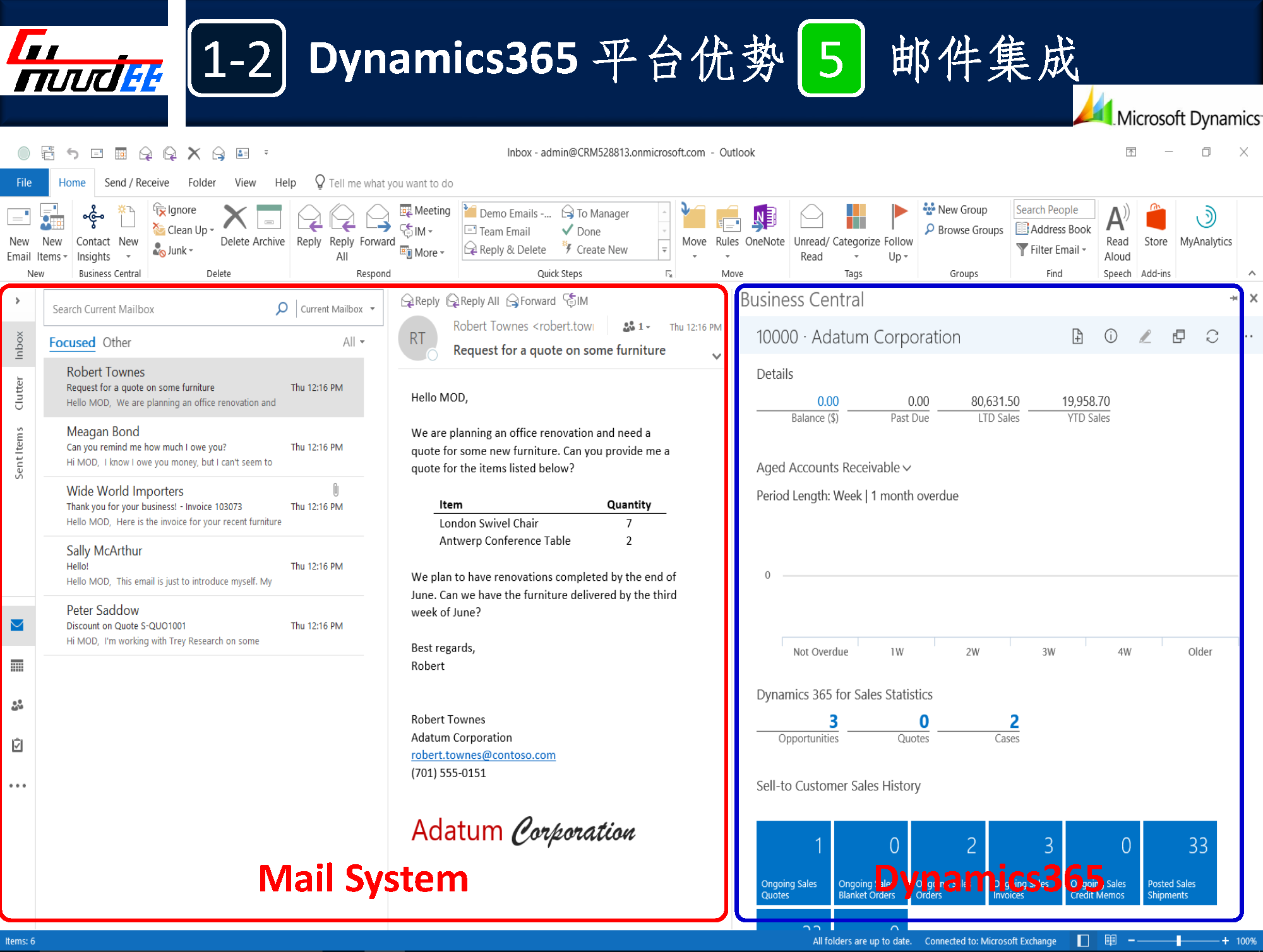This screenshot has height=952, width=1263.
Task: Switch to the Other inbox view
Action: tap(117, 342)
